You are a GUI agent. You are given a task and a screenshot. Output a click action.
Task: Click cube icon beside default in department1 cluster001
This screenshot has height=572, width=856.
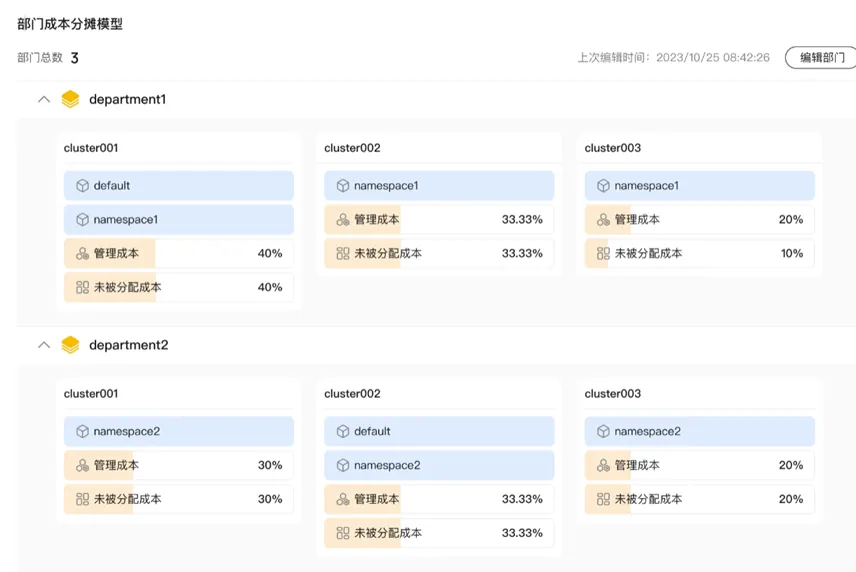(x=82, y=186)
